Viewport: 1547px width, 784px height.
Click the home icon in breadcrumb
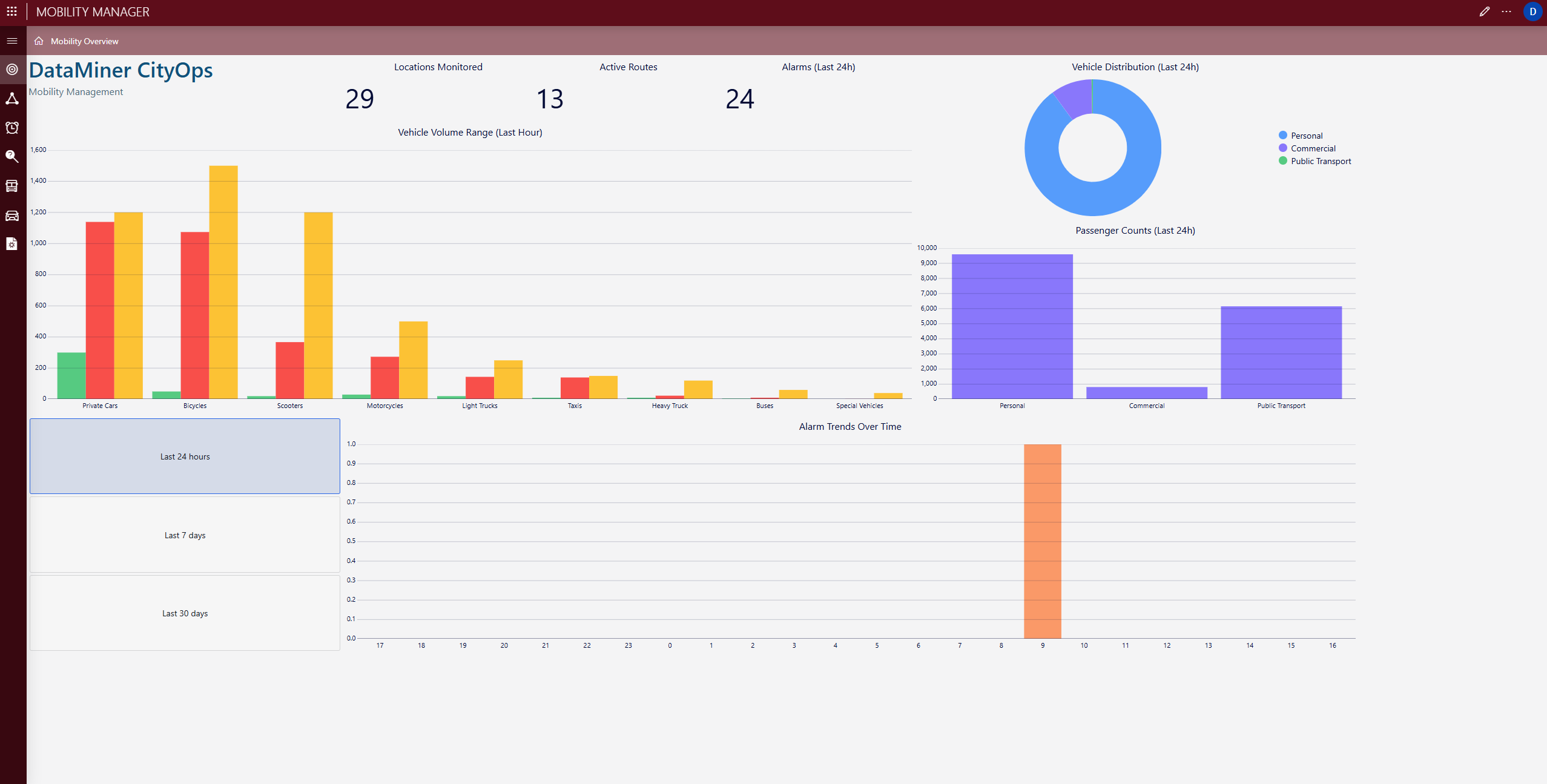coord(39,41)
